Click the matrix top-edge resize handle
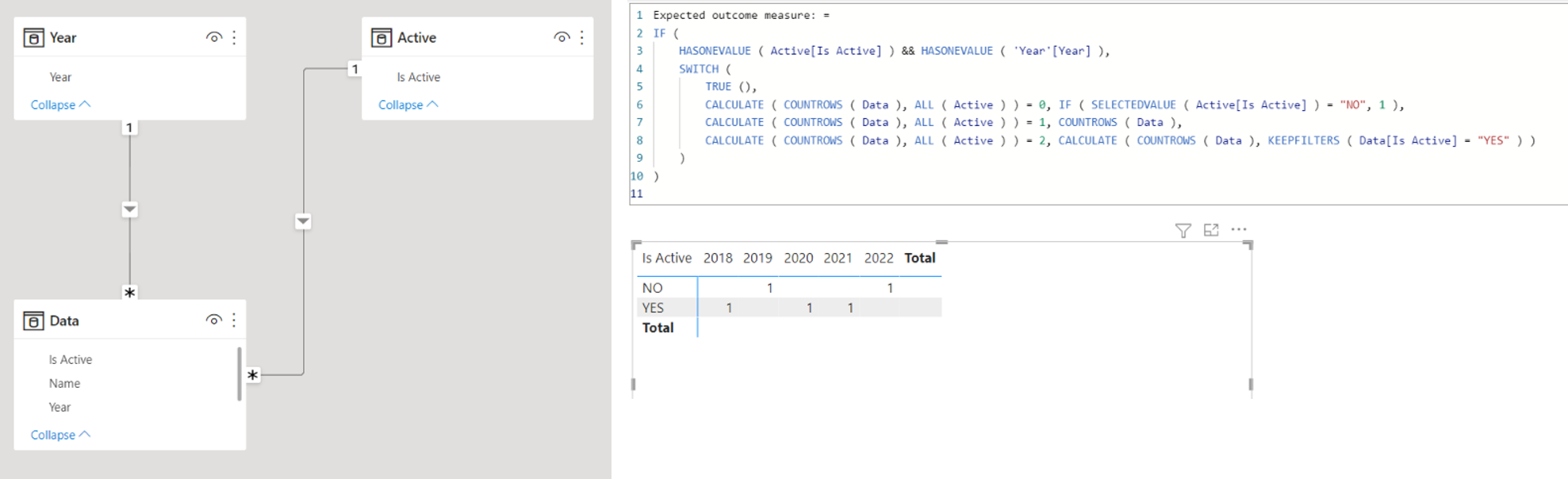 (x=941, y=242)
